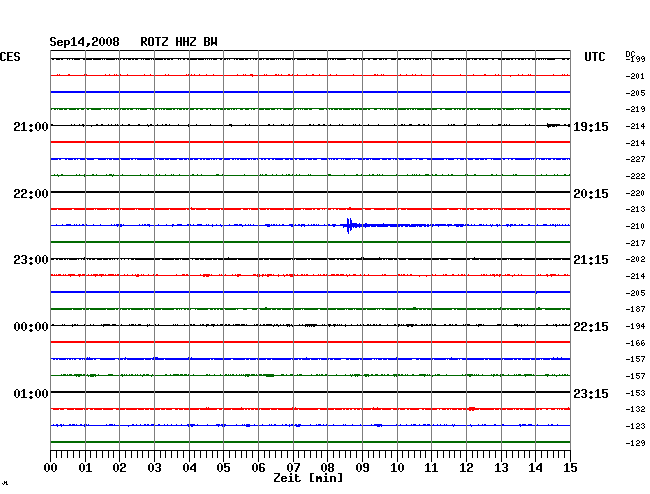The image size is (650, 494).
Task: Select the DC offset value "-217"
Action: [x=635, y=243]
